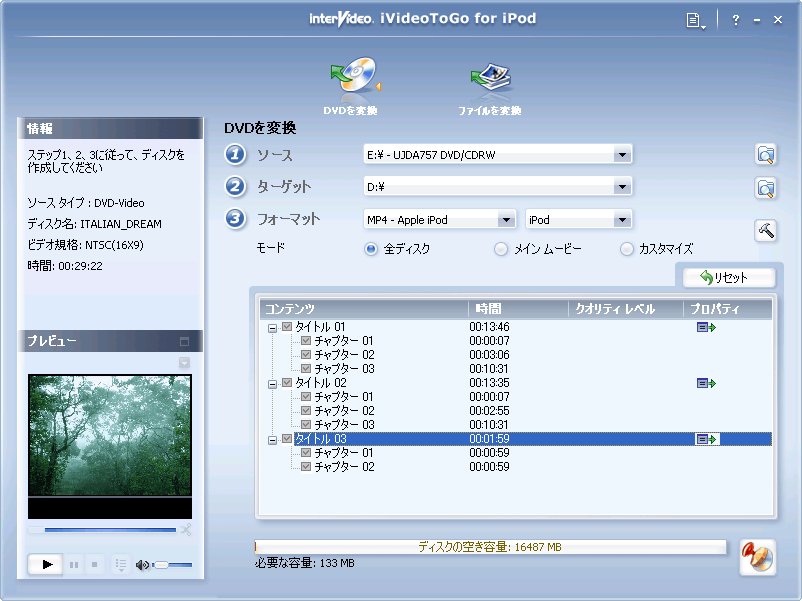The image size is (802, 601).
Task: Start conversion with the burn icon
Action: [x=758, y=557]
